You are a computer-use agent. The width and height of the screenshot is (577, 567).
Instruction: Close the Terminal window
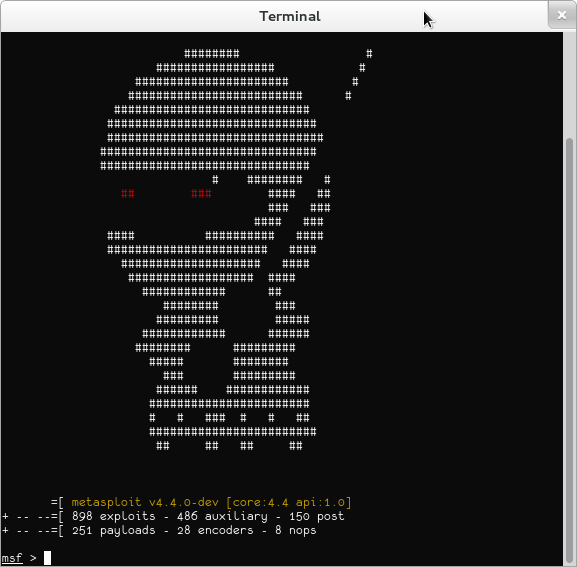point(562,15)
